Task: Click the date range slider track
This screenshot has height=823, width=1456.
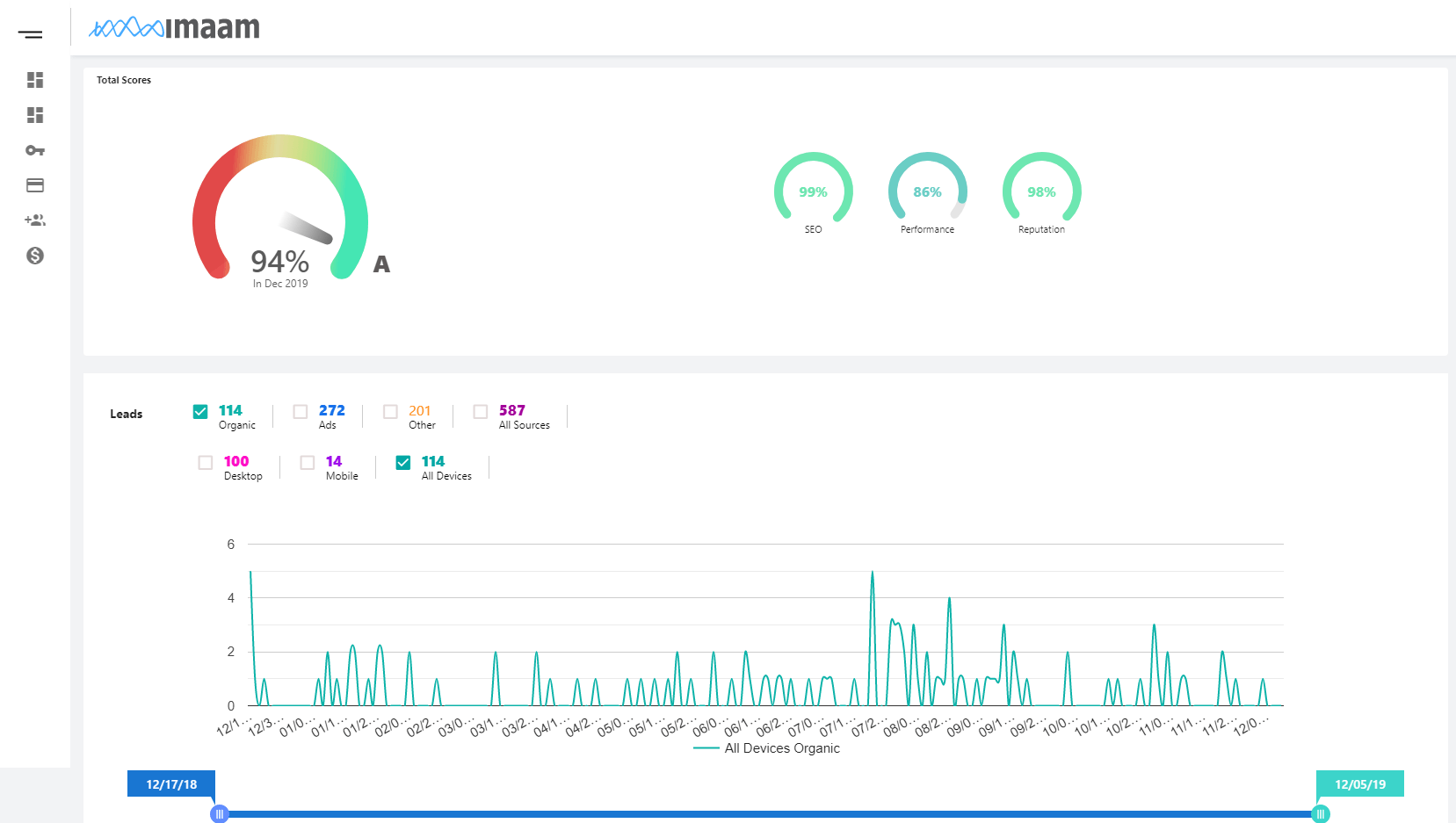Action: [770, 814]
